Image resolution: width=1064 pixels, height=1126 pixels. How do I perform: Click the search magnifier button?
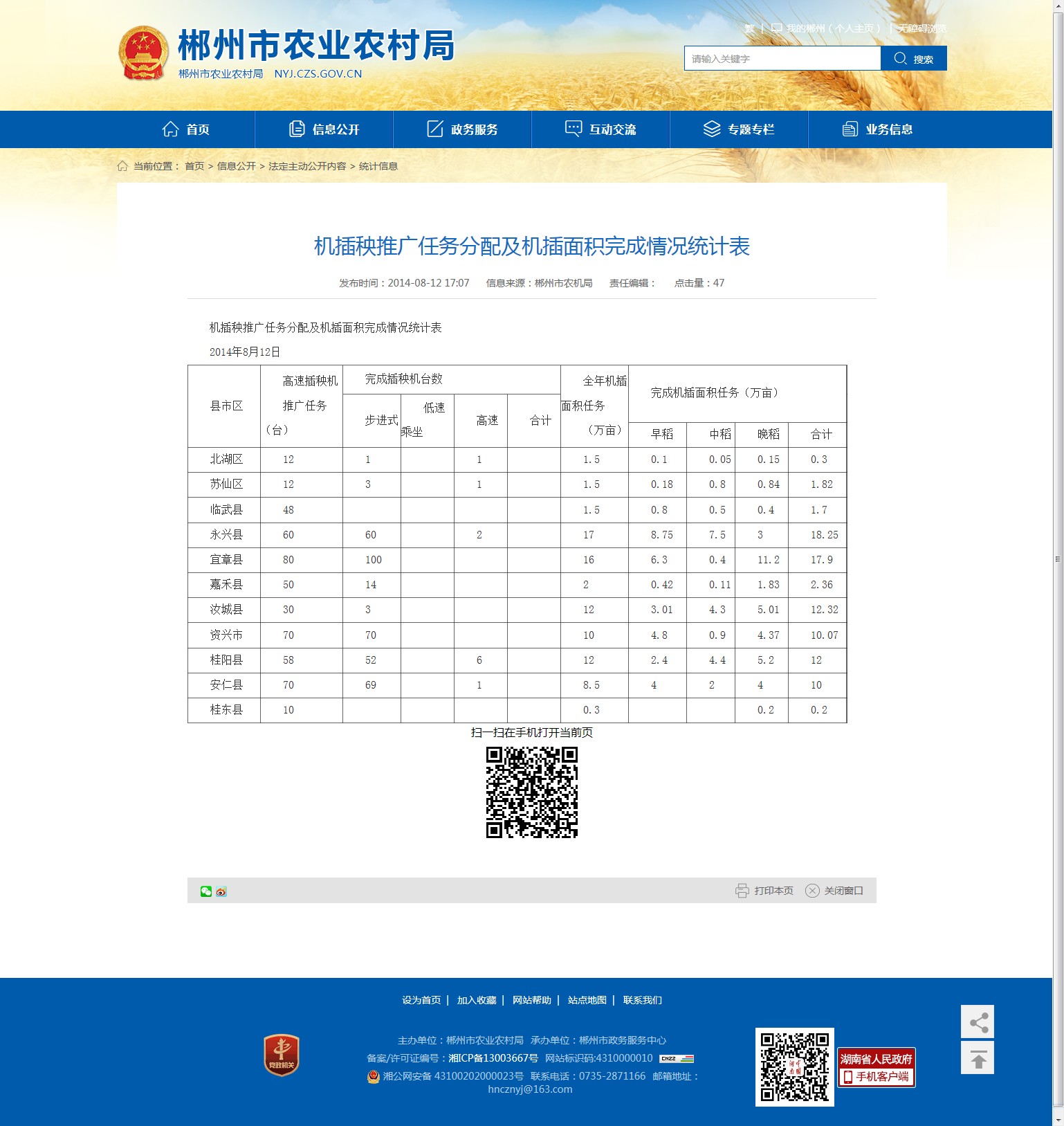[913, 59]
